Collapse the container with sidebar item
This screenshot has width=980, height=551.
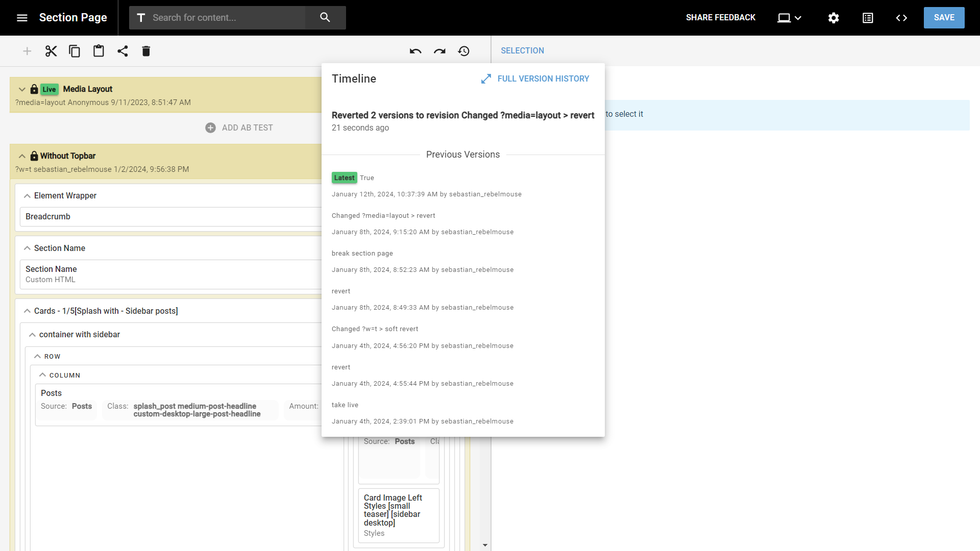pos(32,335)
